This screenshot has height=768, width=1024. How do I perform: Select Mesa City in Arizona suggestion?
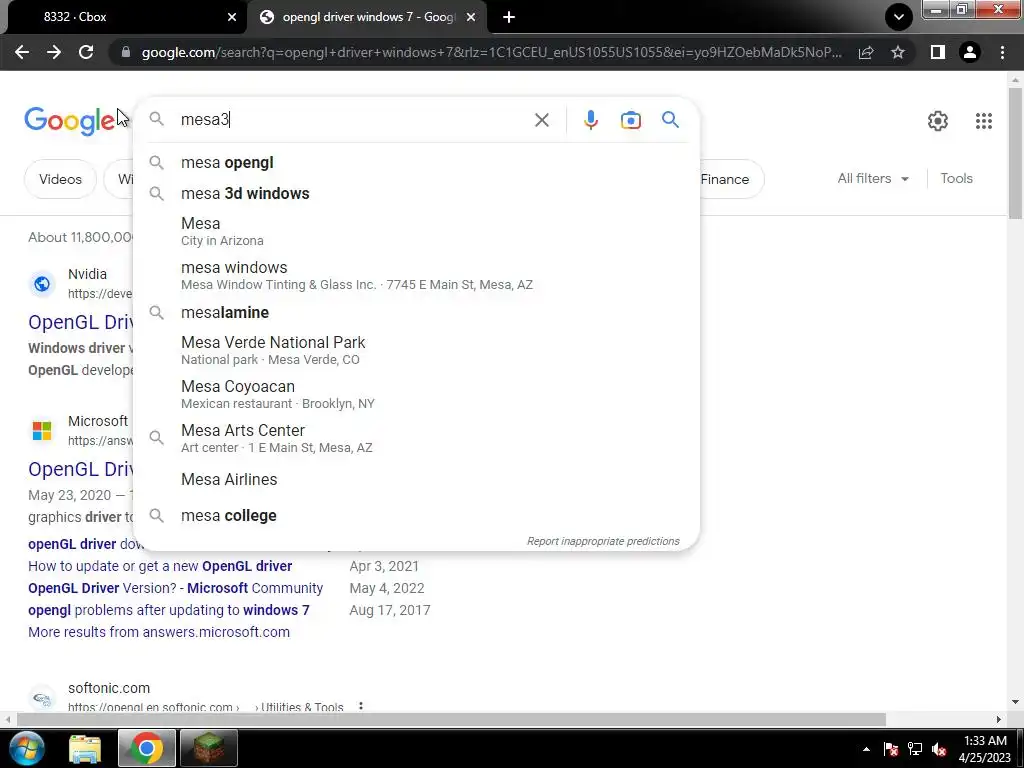coord(417,231)
